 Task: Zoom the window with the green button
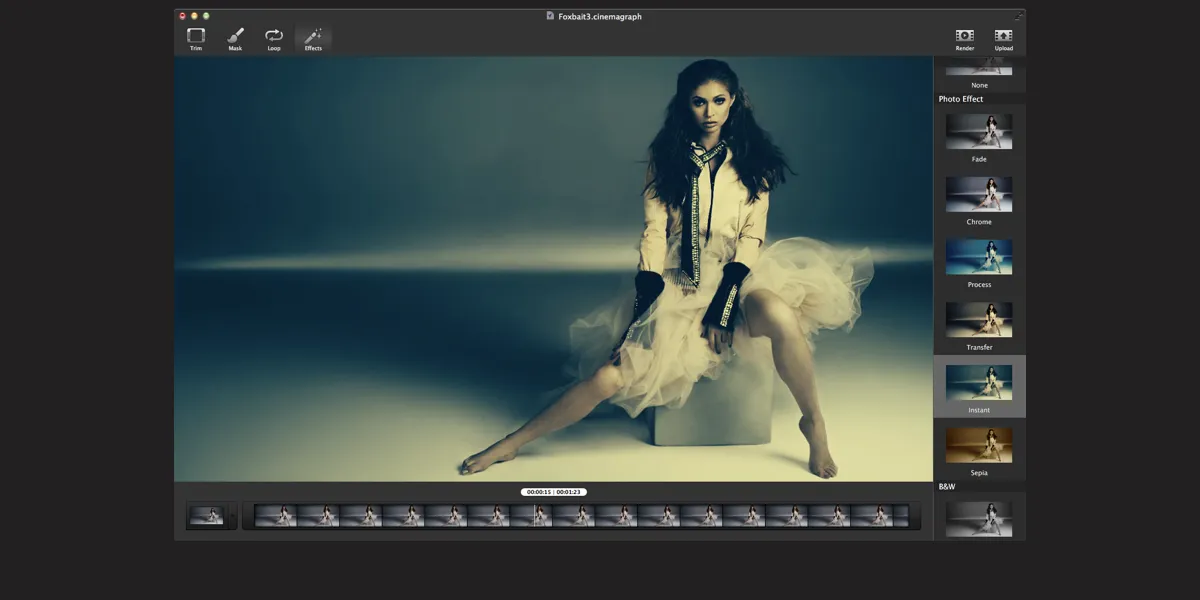pyautogui.click(x=206, y=16)
